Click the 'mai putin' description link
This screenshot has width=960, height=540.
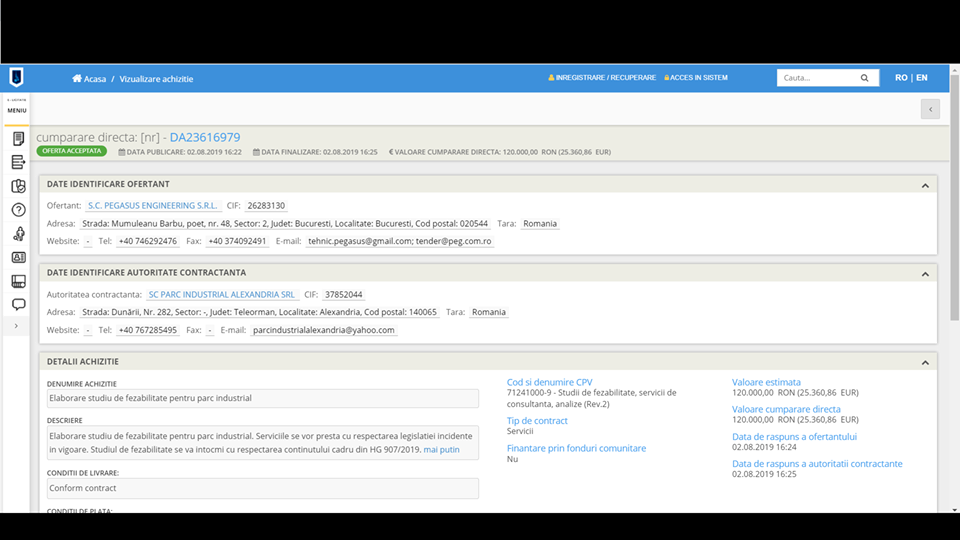(x=441, y=450)
